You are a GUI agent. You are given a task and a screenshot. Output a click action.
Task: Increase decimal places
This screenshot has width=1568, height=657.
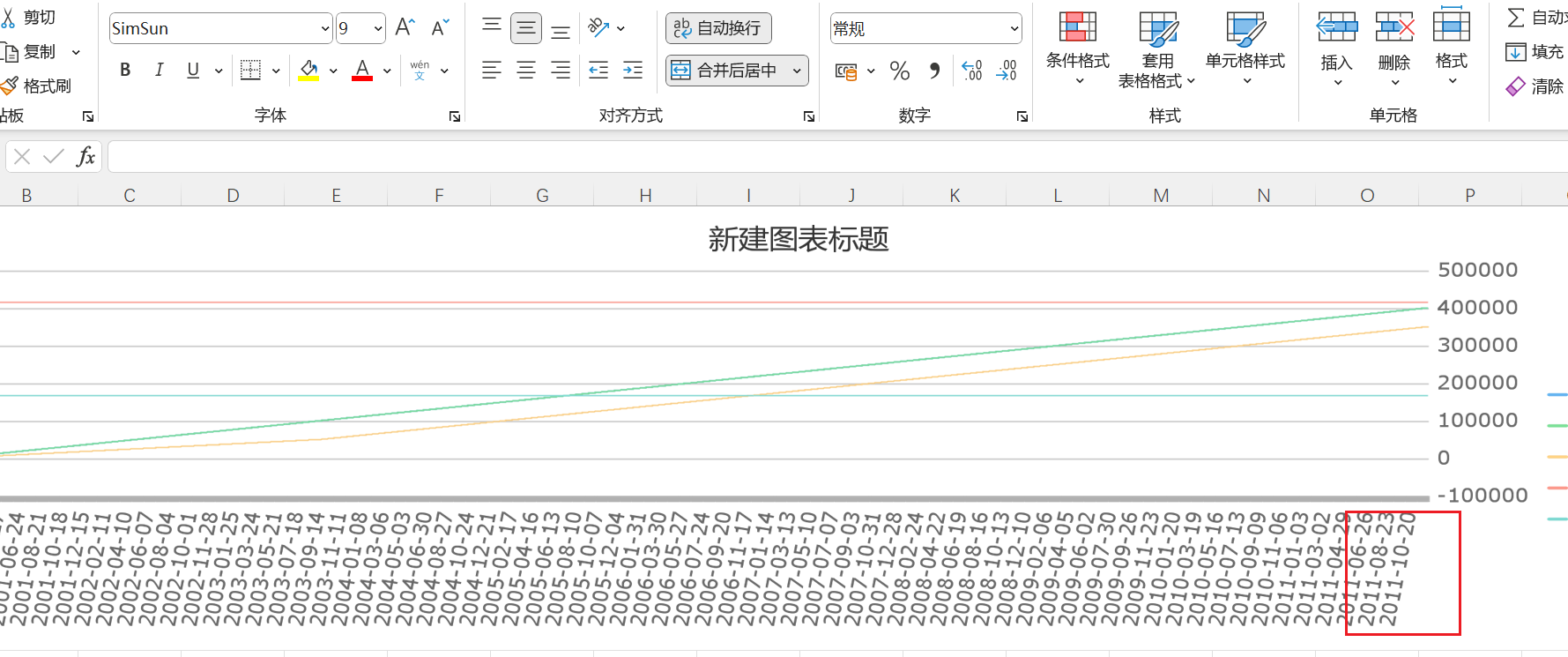(972, 71)
